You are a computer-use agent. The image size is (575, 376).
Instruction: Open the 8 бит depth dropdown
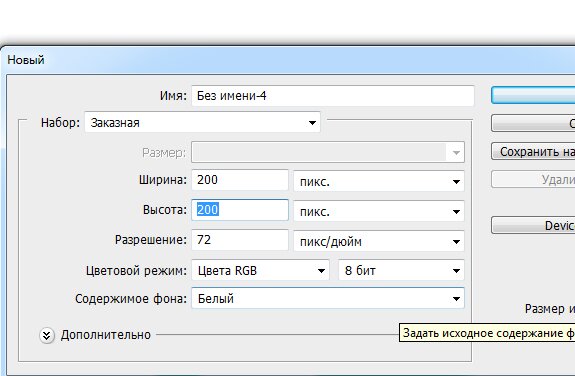[401, 271]
